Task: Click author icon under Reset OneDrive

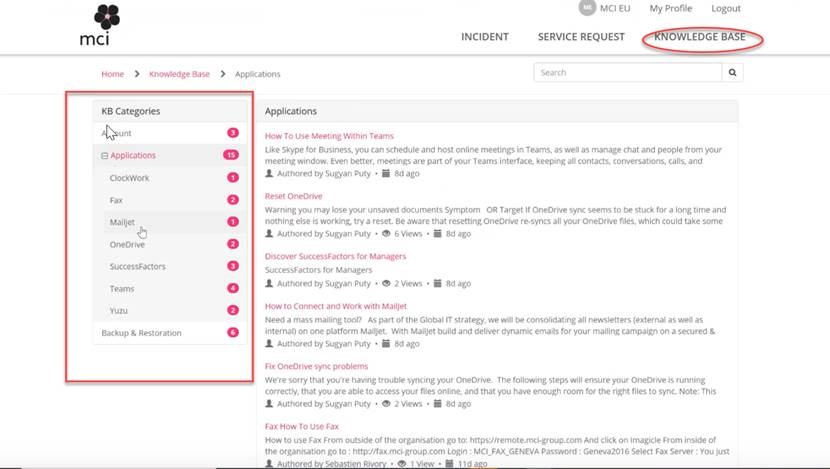Action: point(269,233)
